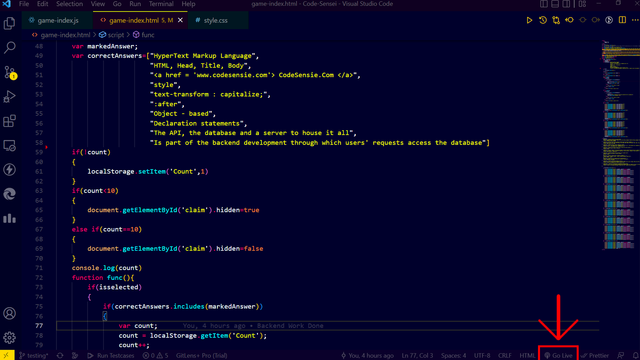
Task: Click 'function func(){' on line 72
Action: click(103, 278)
